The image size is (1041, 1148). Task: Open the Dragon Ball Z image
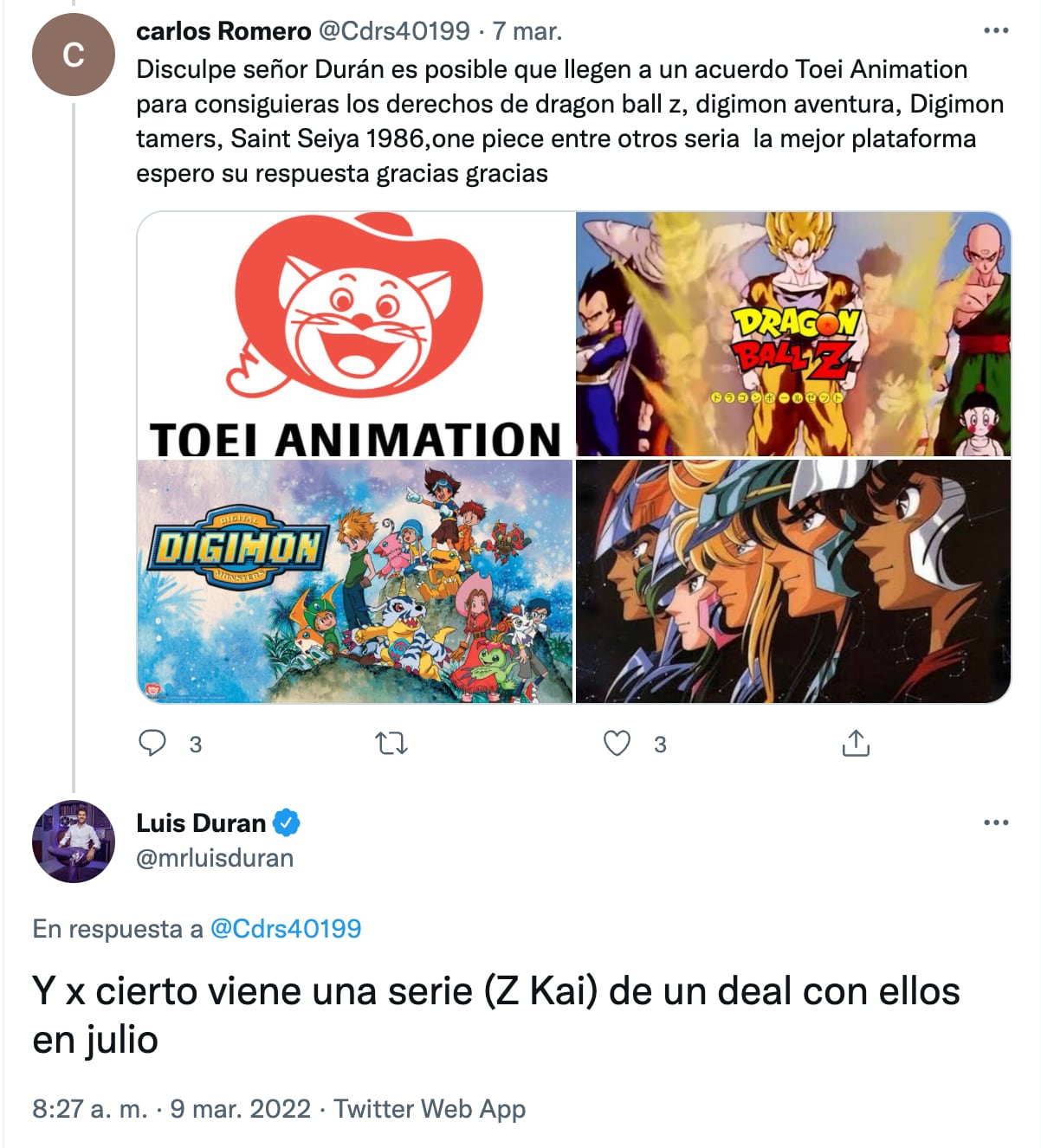(793, 334)
